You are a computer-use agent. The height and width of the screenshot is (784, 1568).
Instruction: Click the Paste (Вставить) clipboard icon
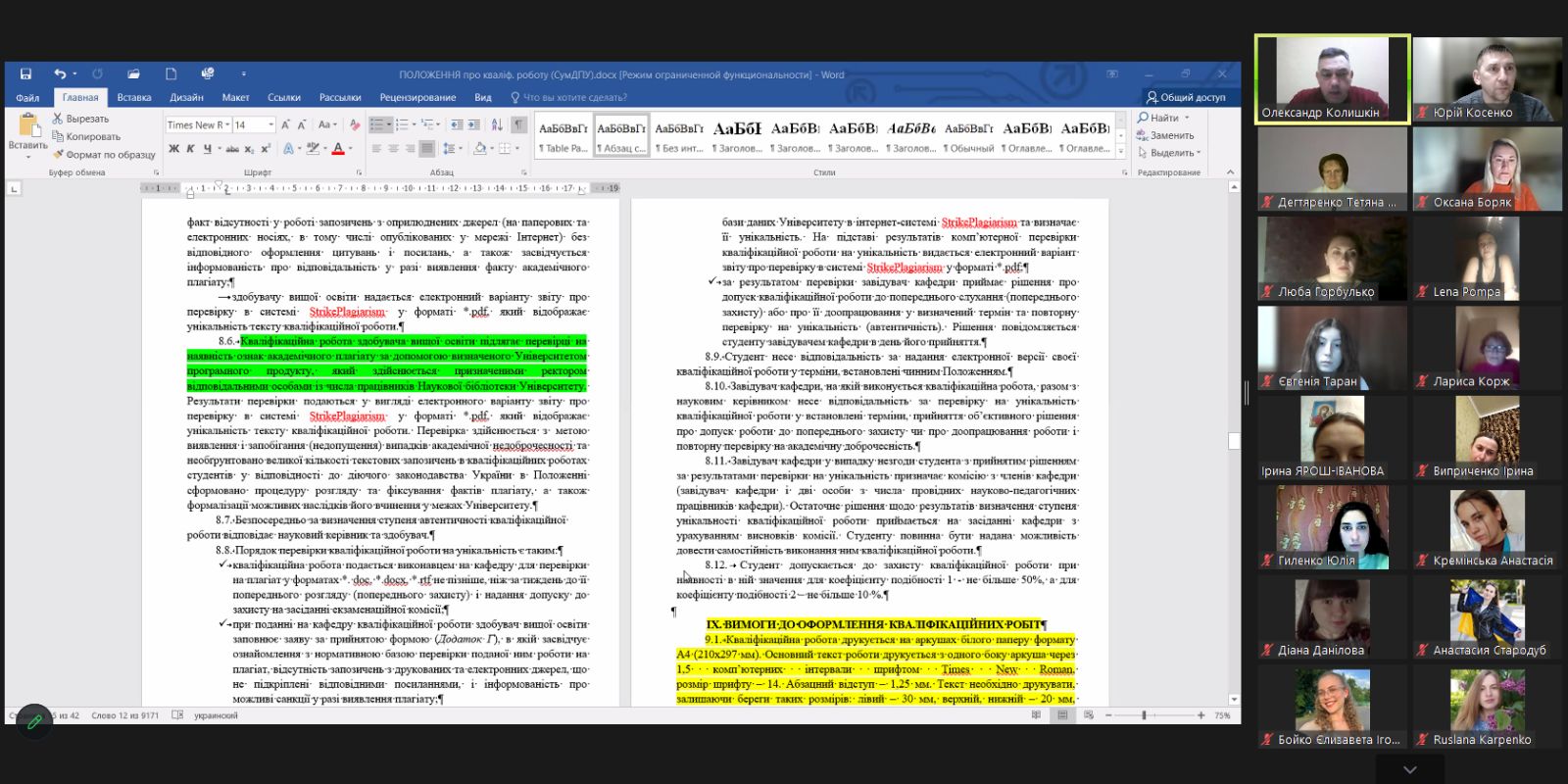pyautogui.click(x=28, y=124)
